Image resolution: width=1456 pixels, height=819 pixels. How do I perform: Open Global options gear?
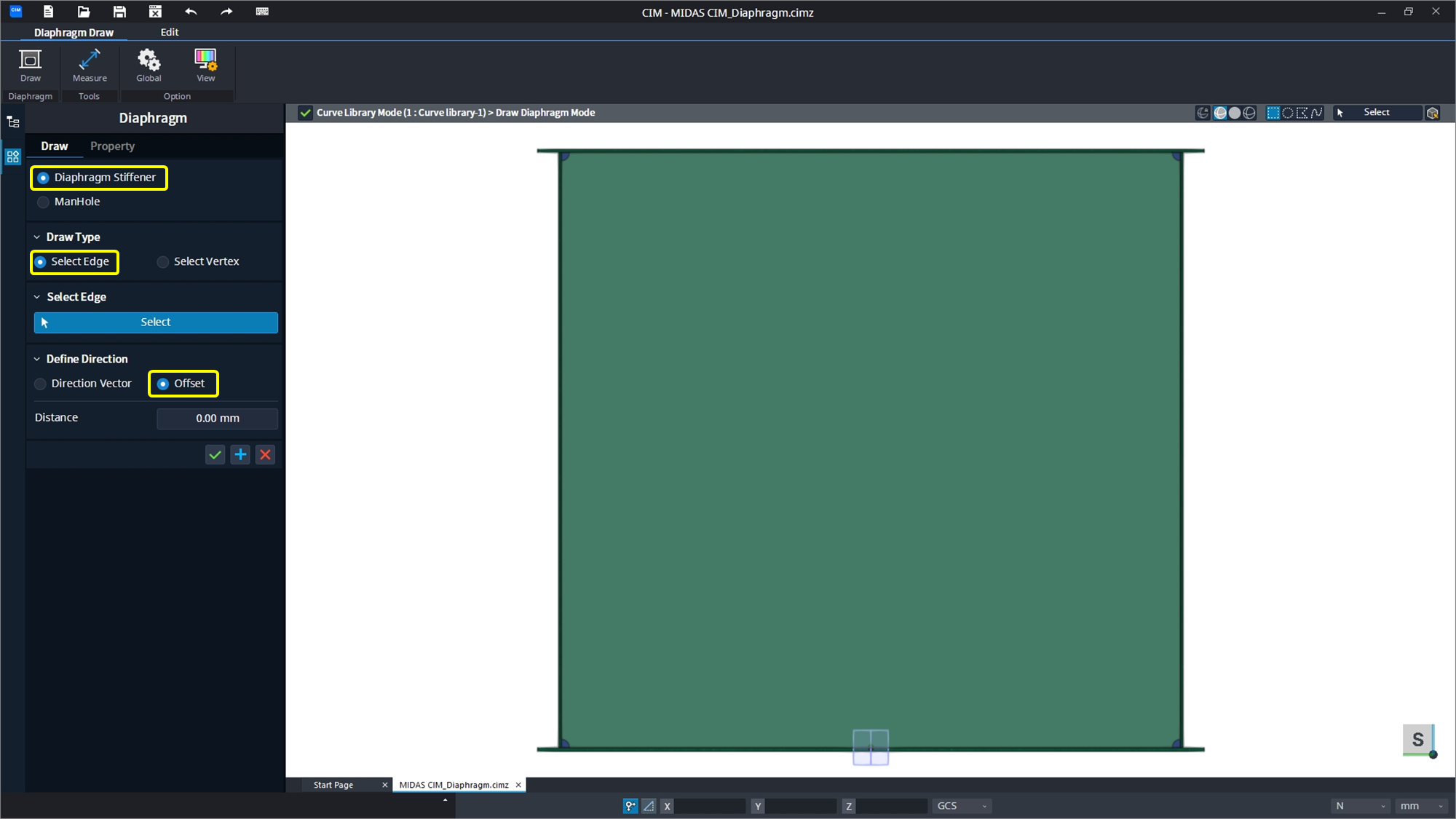149,66
